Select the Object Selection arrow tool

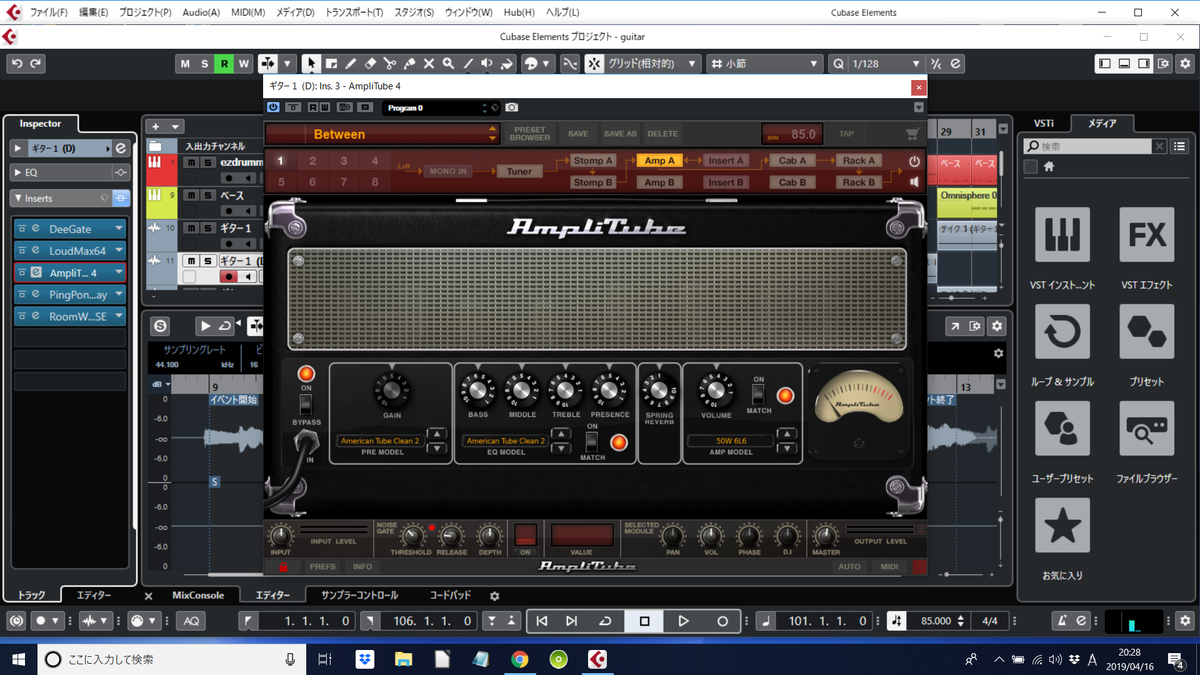[311, 63]
